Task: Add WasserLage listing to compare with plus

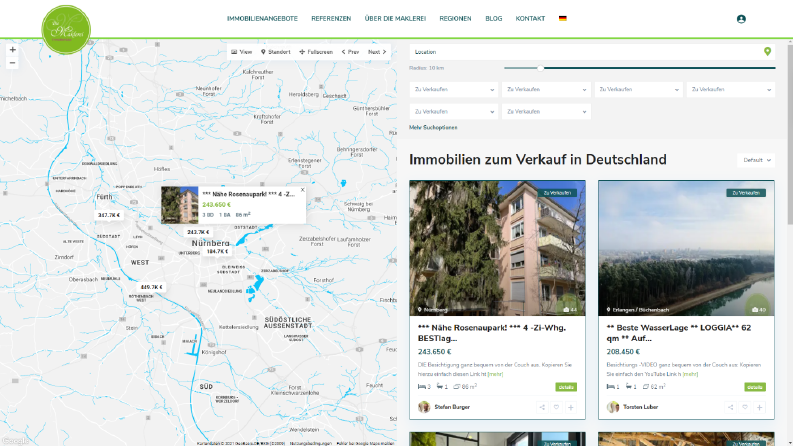Action: point(760,407)
